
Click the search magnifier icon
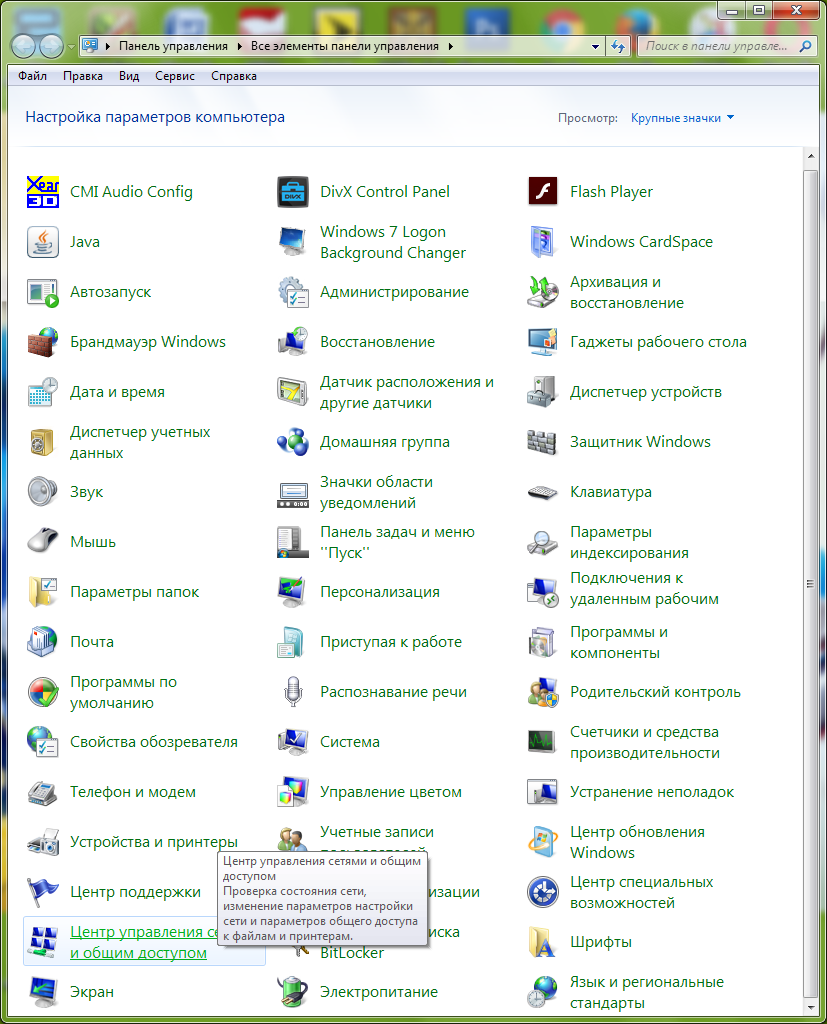[806, 46]
